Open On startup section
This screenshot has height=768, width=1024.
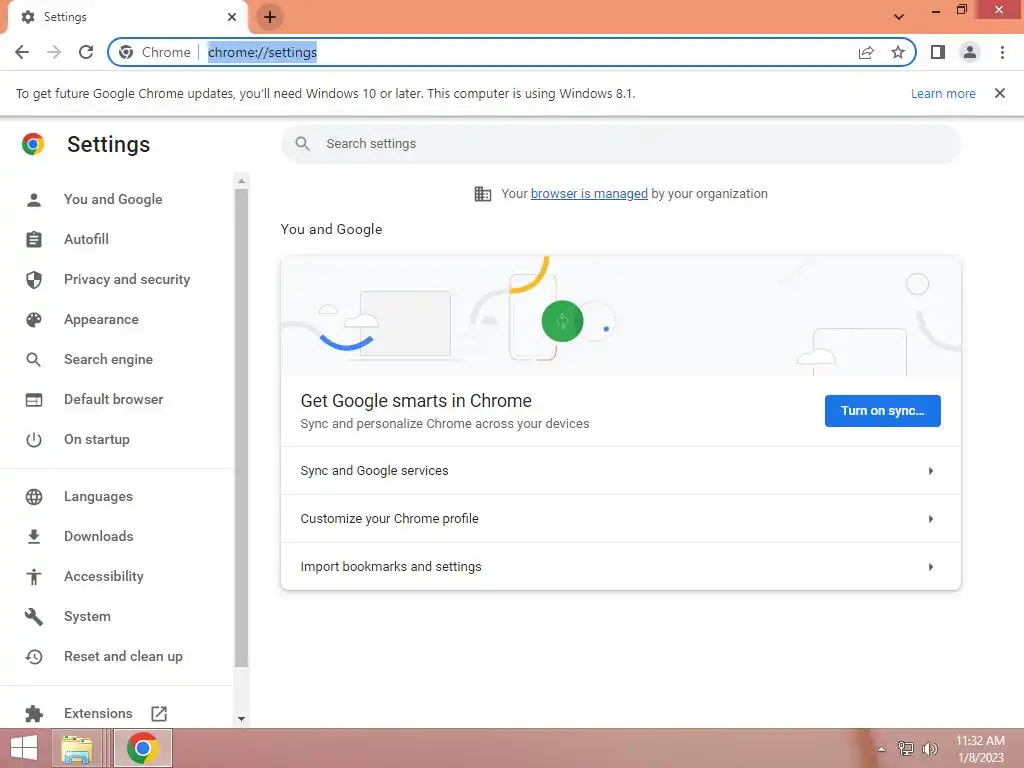pos(97,440)
